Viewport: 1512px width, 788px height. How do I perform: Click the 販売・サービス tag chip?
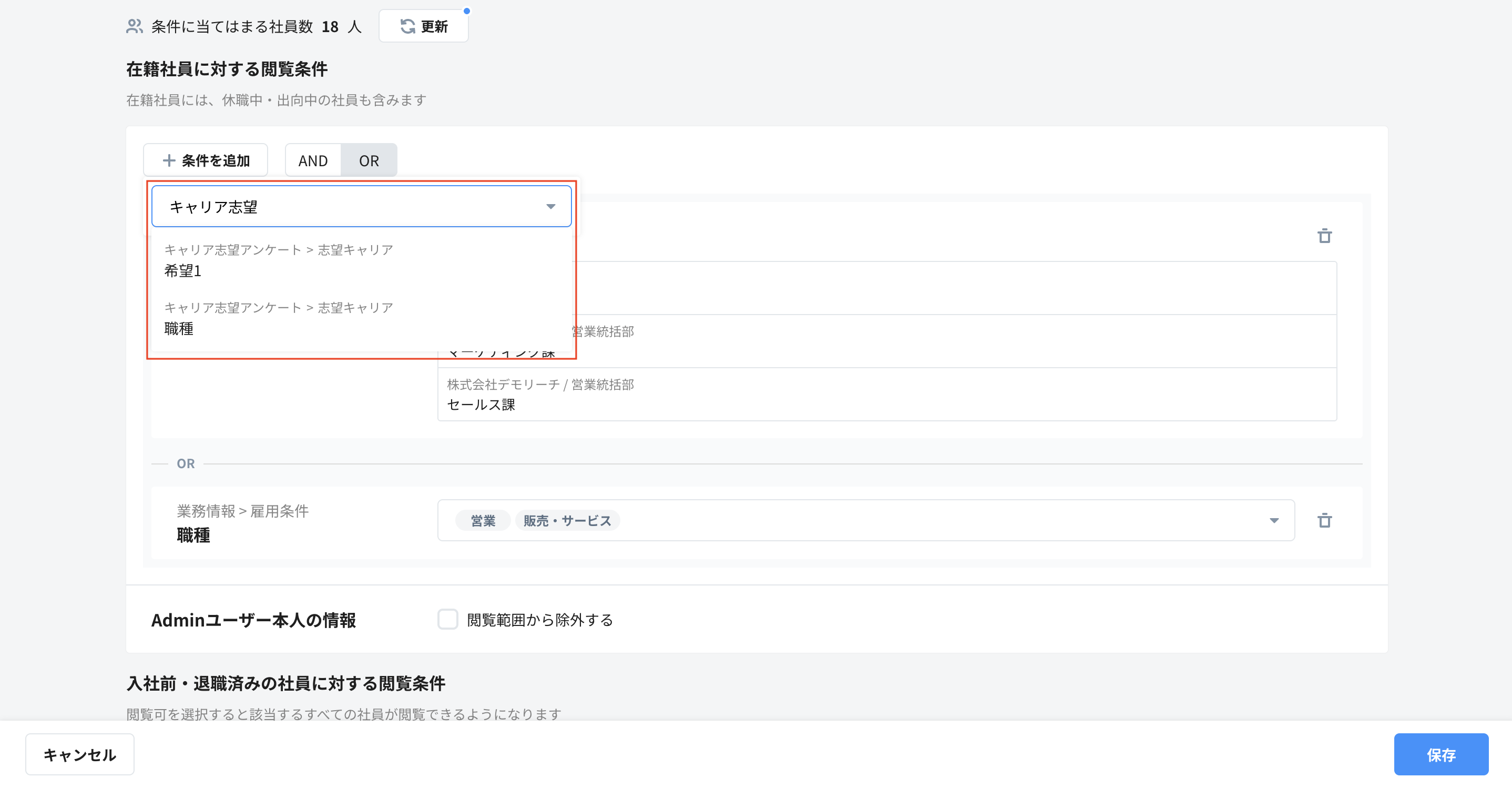click(x=567, y=520)
